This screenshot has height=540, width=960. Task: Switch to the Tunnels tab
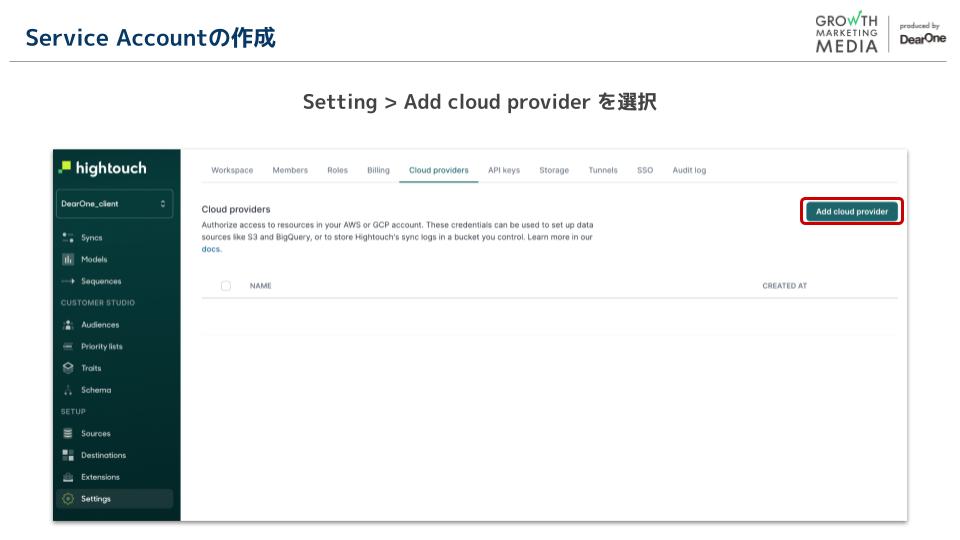603,170
